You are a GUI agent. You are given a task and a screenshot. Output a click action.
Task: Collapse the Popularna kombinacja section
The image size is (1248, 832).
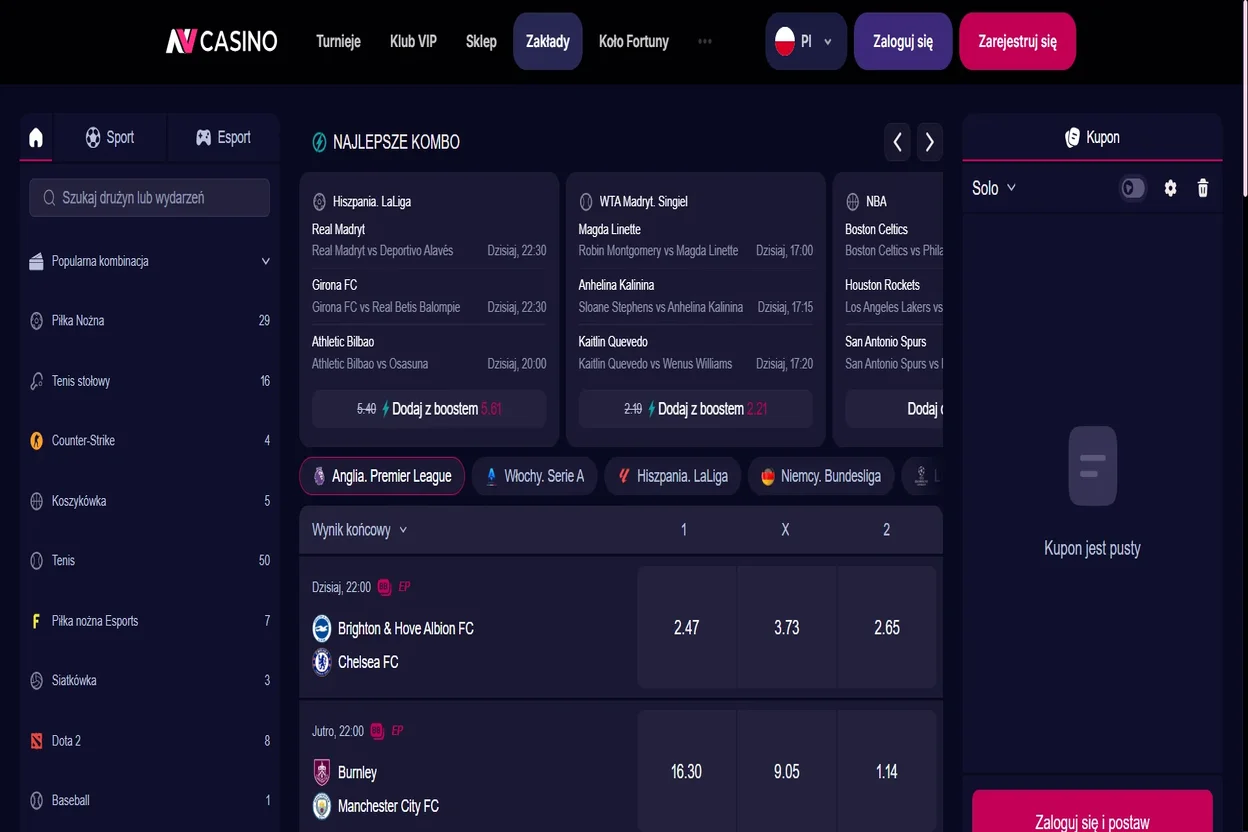point(265,260)
